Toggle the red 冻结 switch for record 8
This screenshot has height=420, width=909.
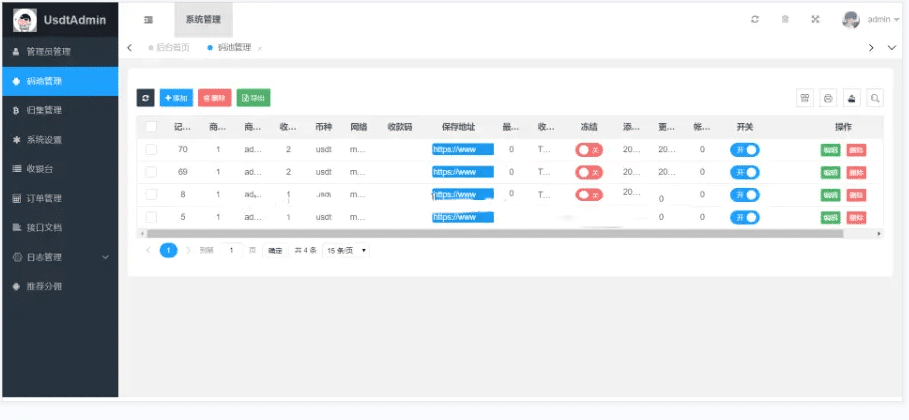point(589,195)
